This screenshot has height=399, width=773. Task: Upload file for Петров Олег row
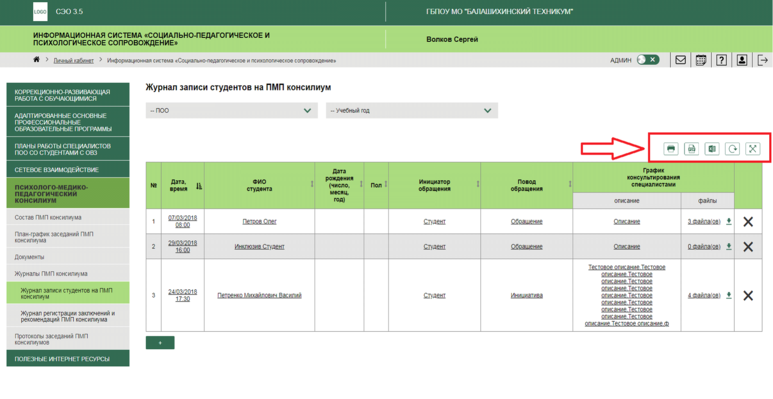(x=729, y=221)
